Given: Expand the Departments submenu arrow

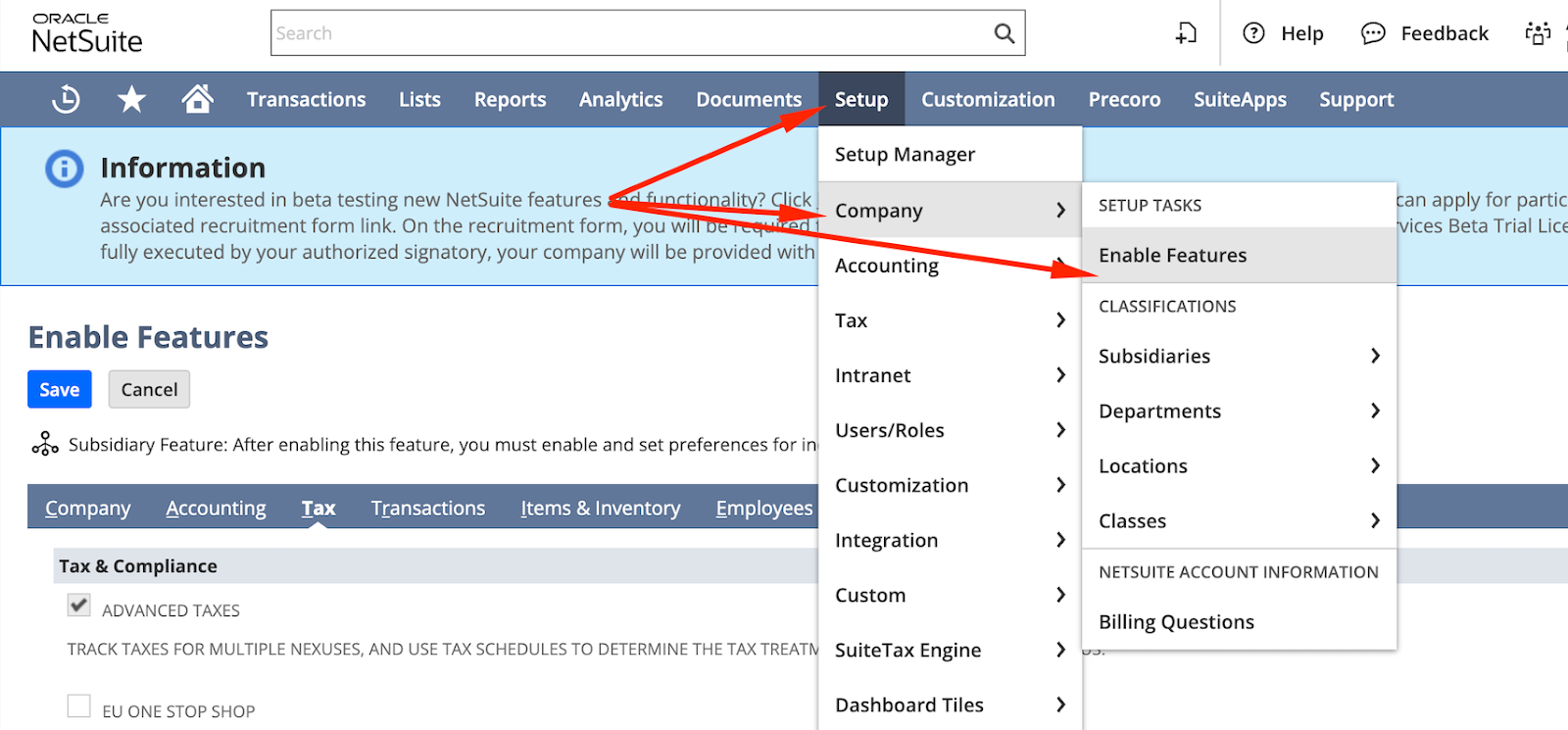Looking at the screenshot, I should 1375,411.
